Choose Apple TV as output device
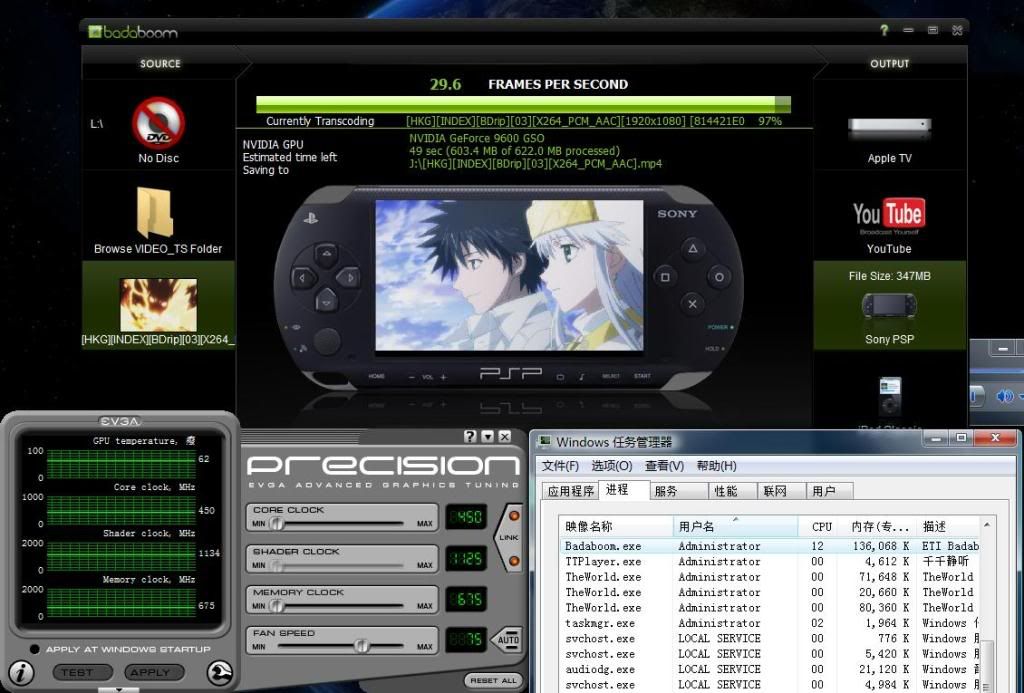1024x693 pixels. tap(889, 129)
